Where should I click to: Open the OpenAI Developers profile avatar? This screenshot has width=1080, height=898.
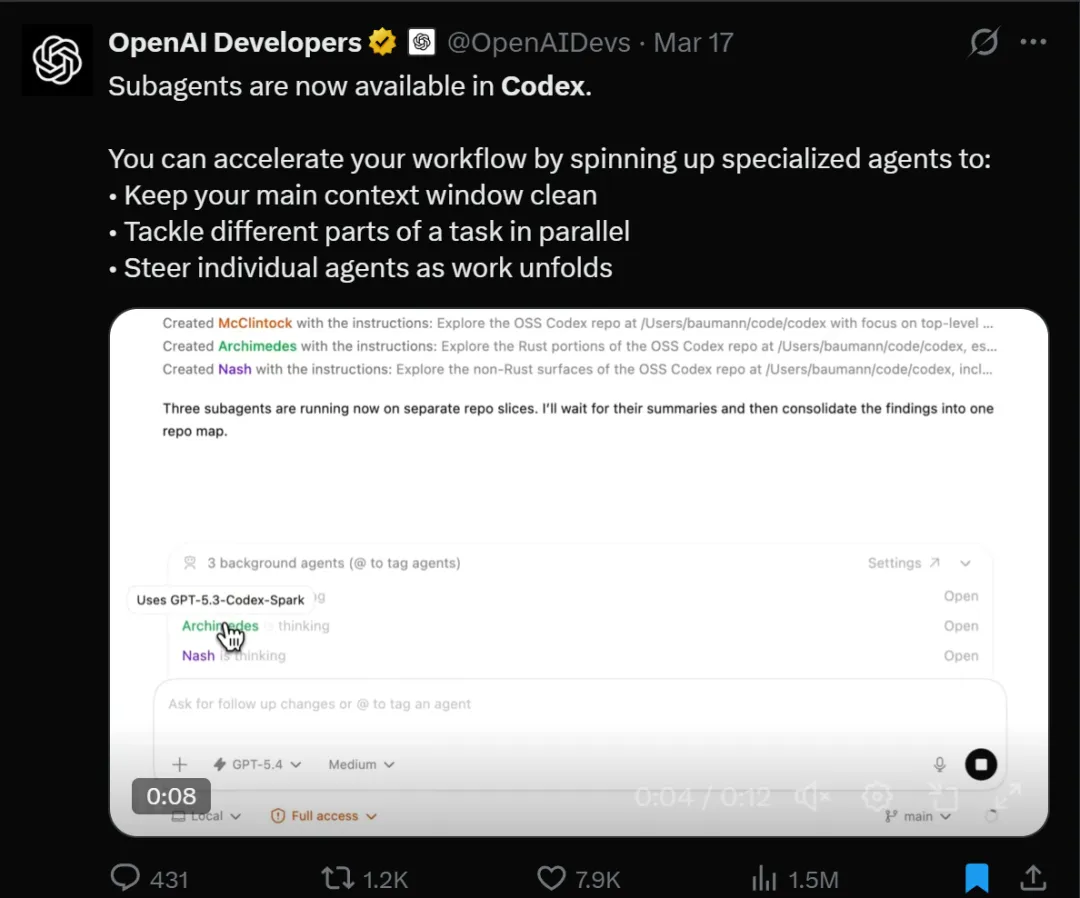(x=57, y=60)
